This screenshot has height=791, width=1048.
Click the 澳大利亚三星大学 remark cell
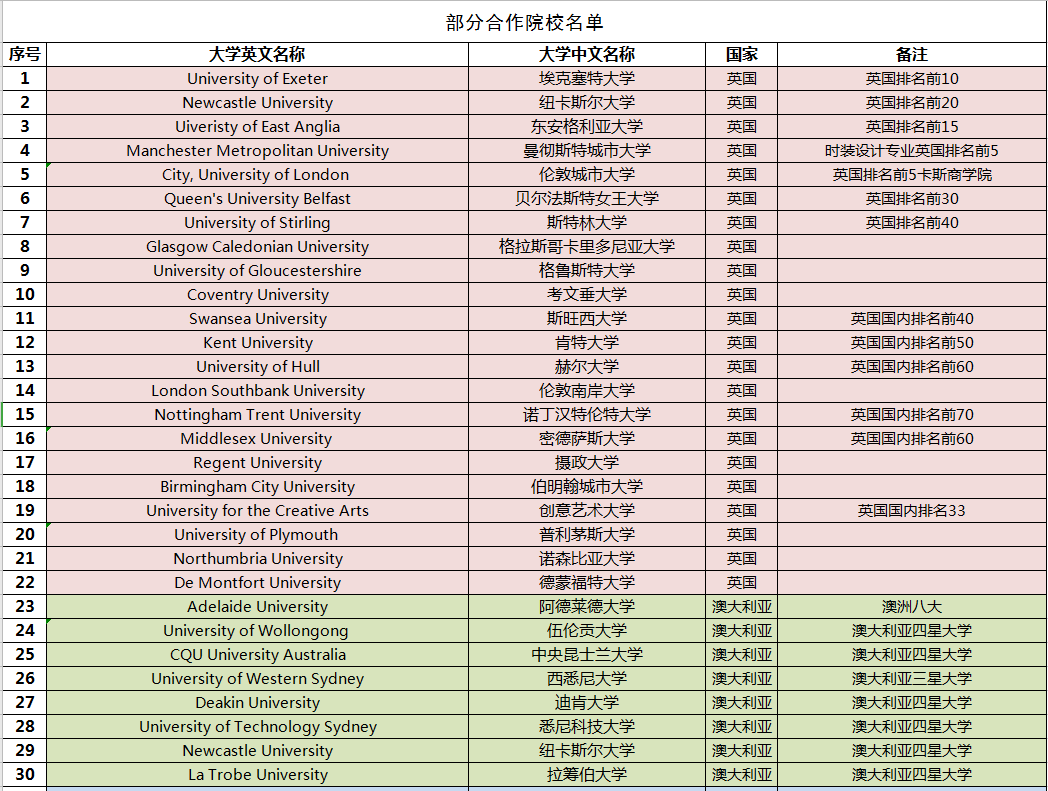pyautogui.click(x=911, y=679)
